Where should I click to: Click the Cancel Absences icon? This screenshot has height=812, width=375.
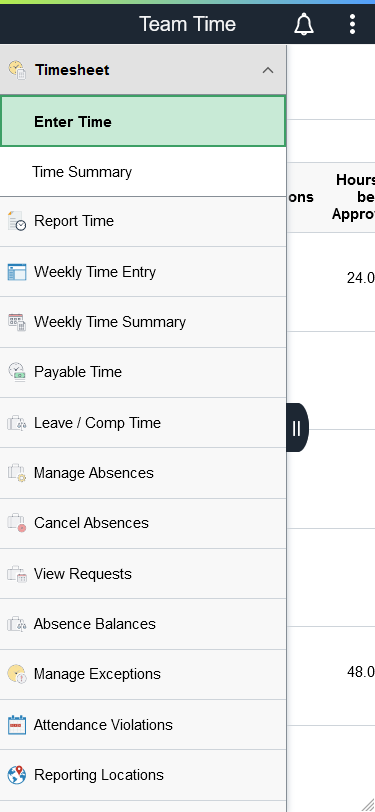(17, 523)
